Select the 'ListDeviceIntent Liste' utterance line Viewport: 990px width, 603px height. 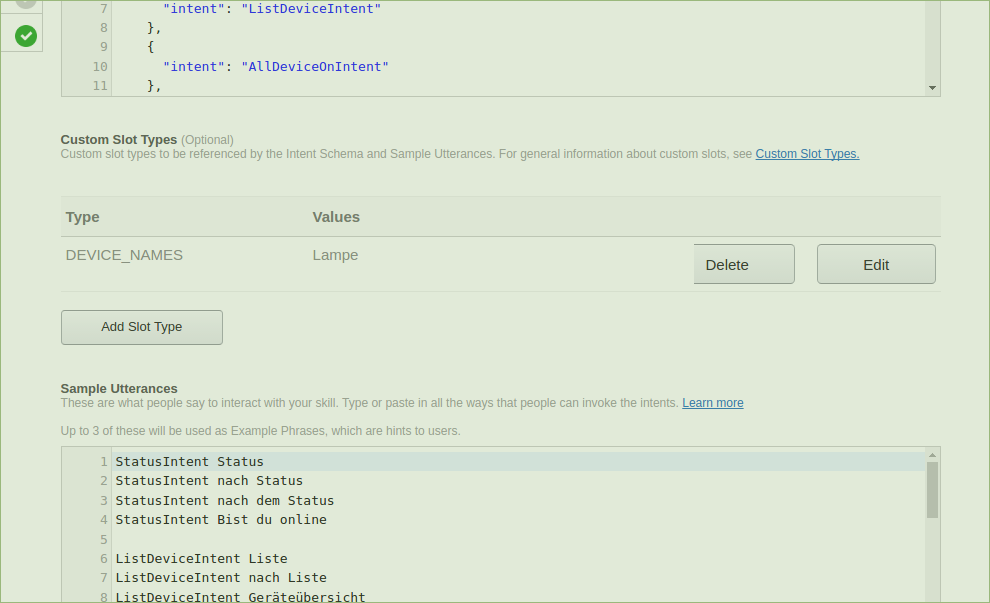[x=201, y=559]
